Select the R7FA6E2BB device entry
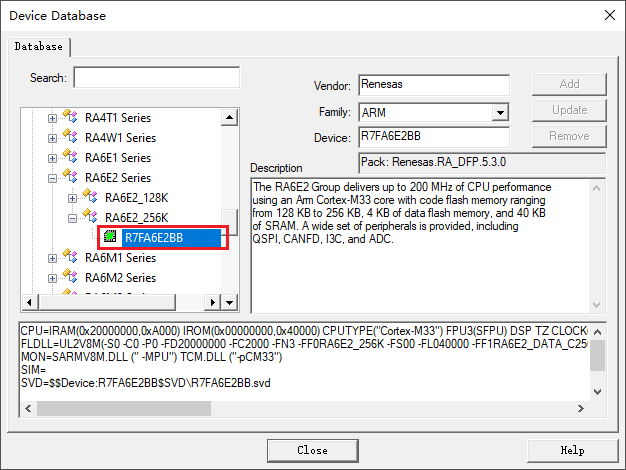Image resolution: width=626 pixels, height=470 pixels. tap(171, 238)
